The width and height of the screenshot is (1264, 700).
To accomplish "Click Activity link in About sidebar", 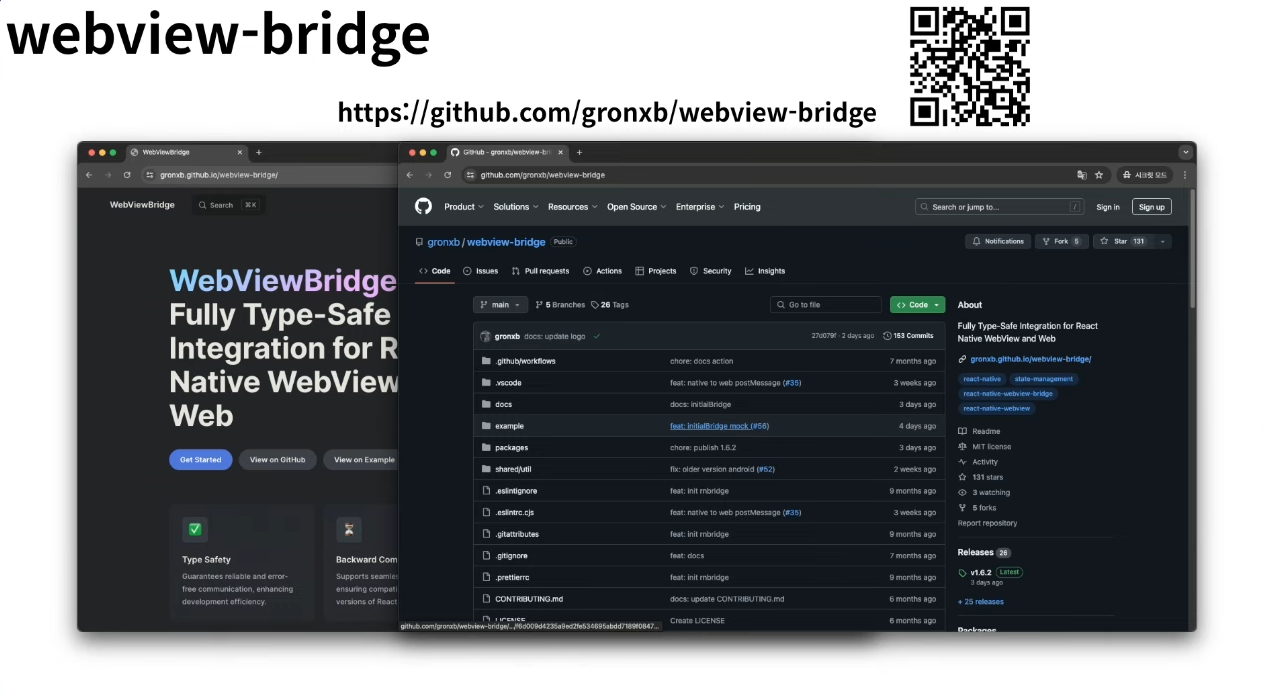I will click(x=978, y=462).
